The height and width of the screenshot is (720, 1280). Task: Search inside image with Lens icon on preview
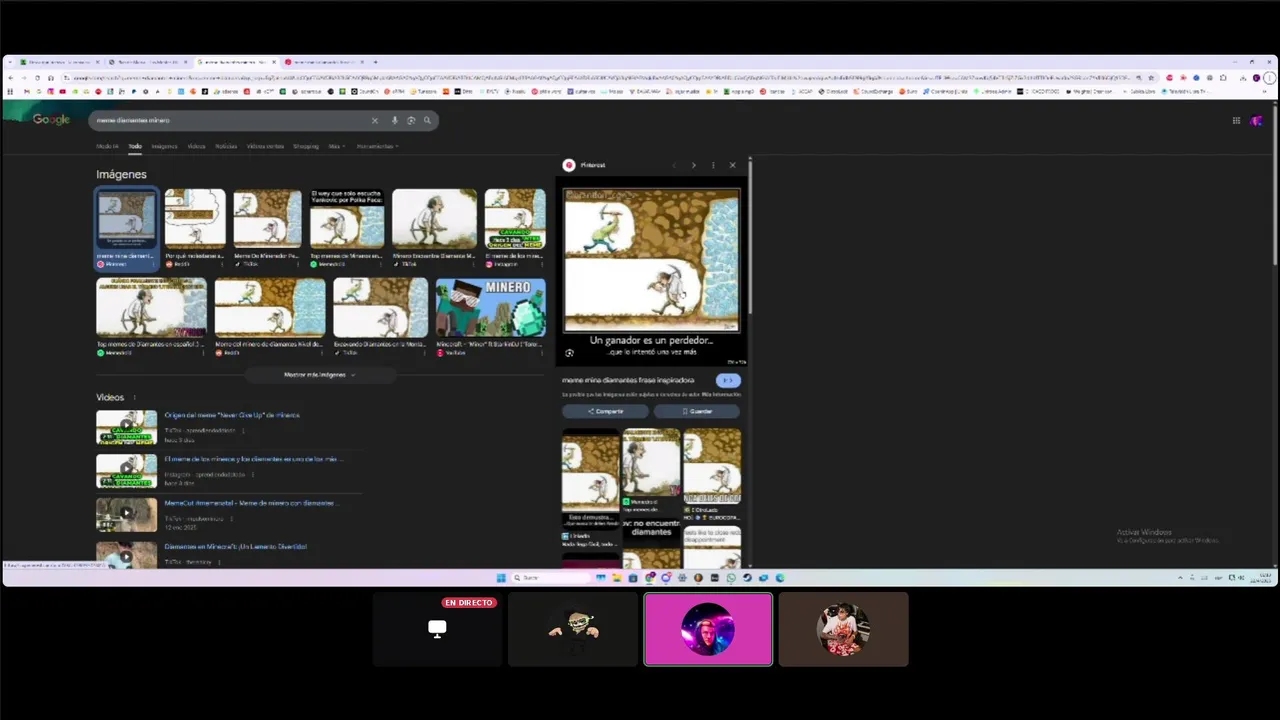[x=569, y=352]
